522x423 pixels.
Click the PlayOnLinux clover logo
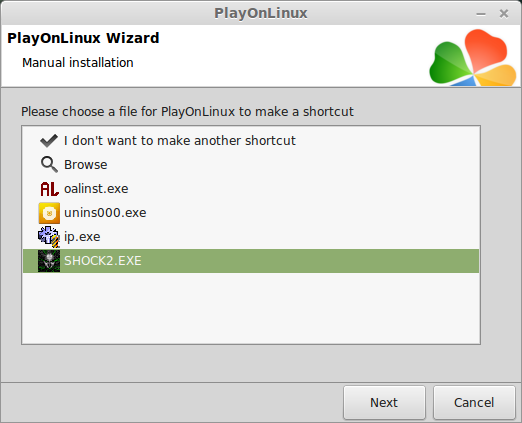coord(473,57)
